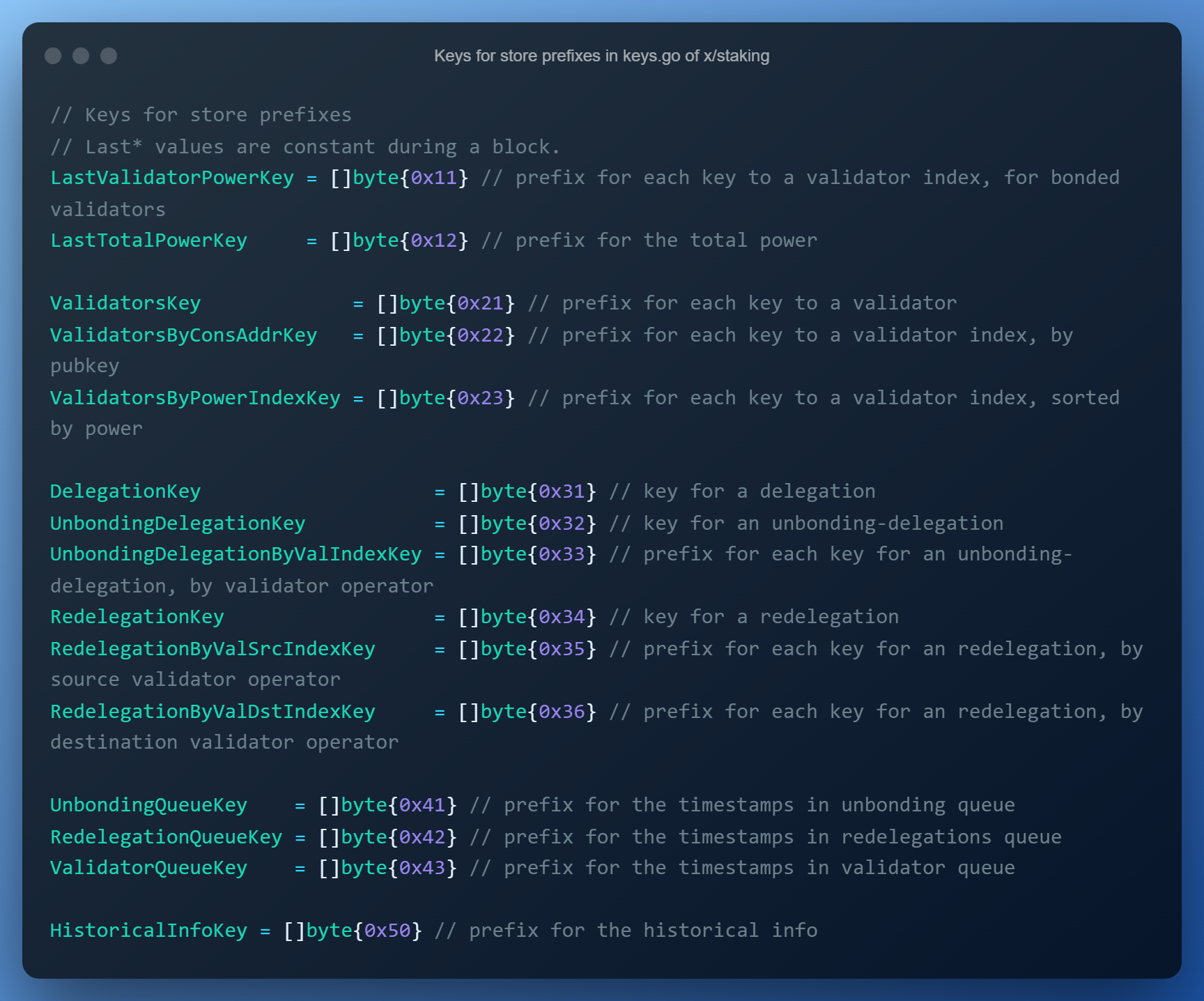The image size is (1204, 1001).
Task: Click the hex value 0x43
Action: 422,868
